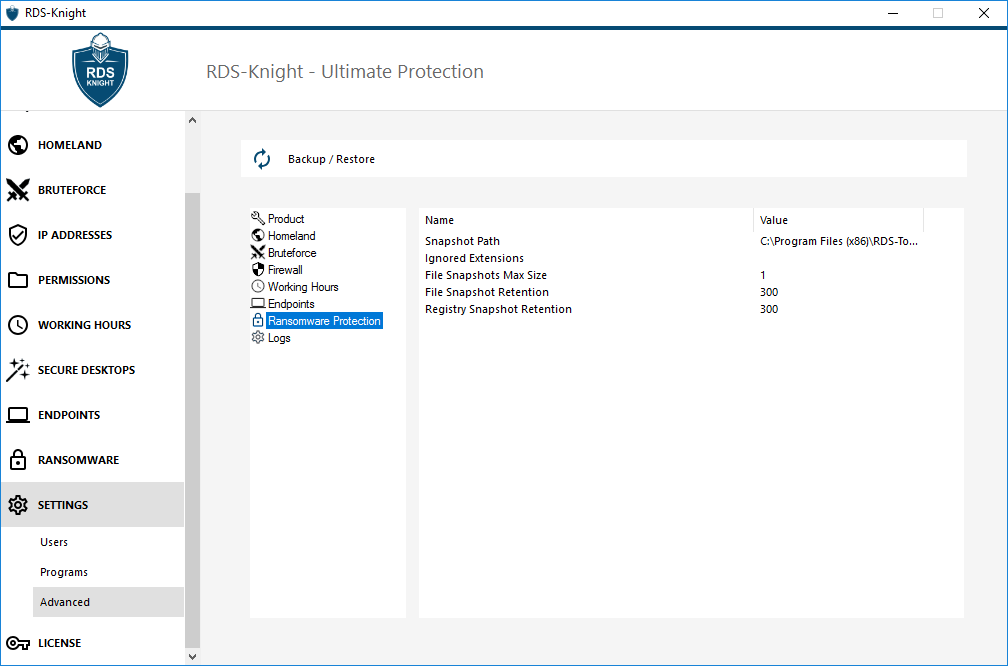Click the Backup / Restore refresh icon
Image resolution: width=1008 pixels, height=666 pixels.
click(x=262, y=159)
